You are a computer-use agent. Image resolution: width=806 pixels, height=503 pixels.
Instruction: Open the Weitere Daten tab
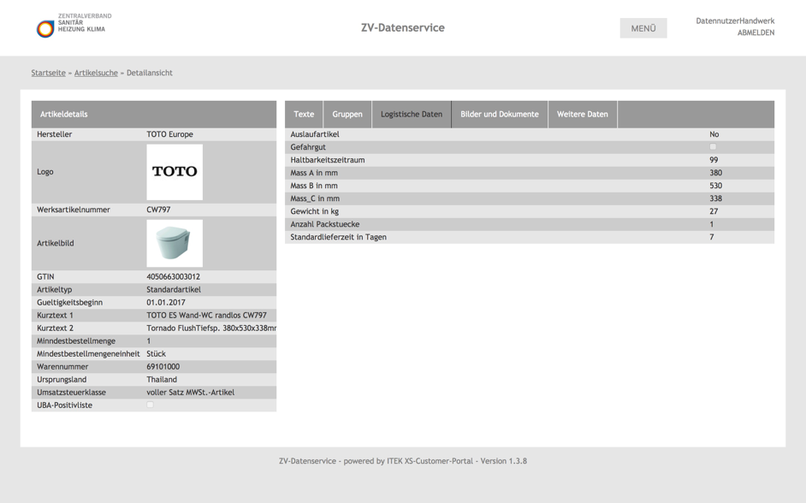pos(582,114)
